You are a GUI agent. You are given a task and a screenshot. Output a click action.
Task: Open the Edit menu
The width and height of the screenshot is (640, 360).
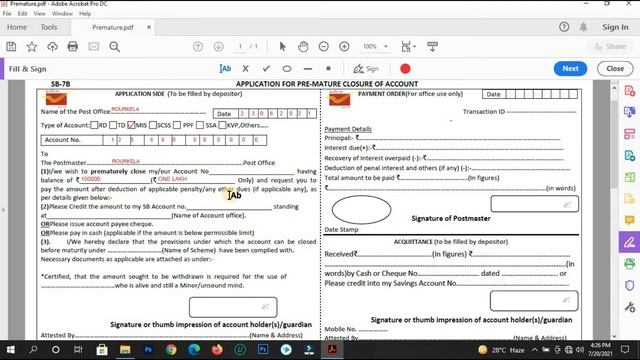22,13
